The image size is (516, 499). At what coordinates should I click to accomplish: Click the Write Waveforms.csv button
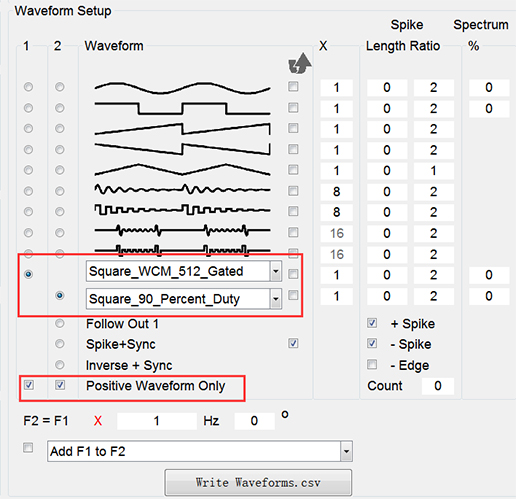click(x=258, y=482)
